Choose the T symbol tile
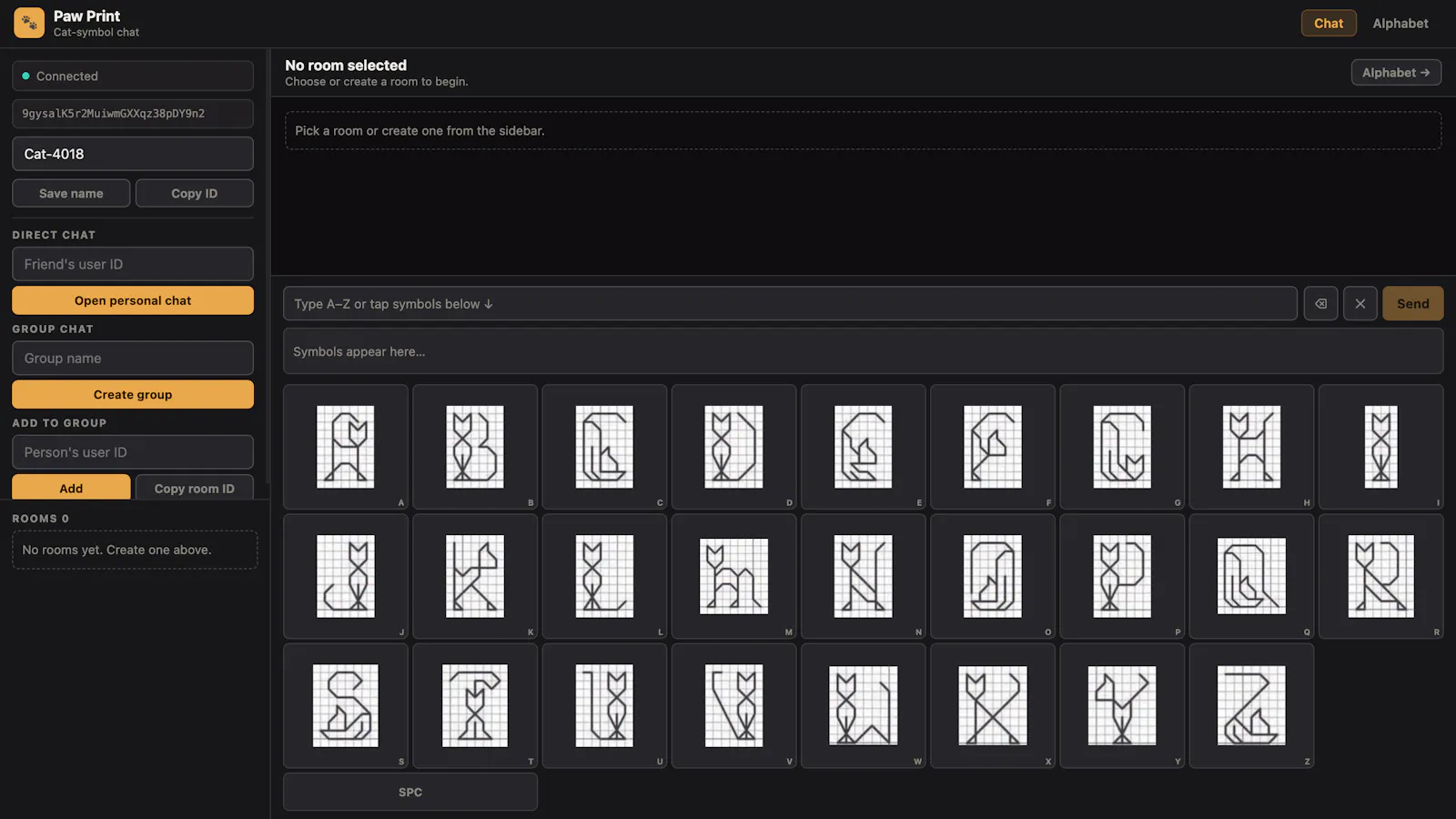 tap(475, 706)
